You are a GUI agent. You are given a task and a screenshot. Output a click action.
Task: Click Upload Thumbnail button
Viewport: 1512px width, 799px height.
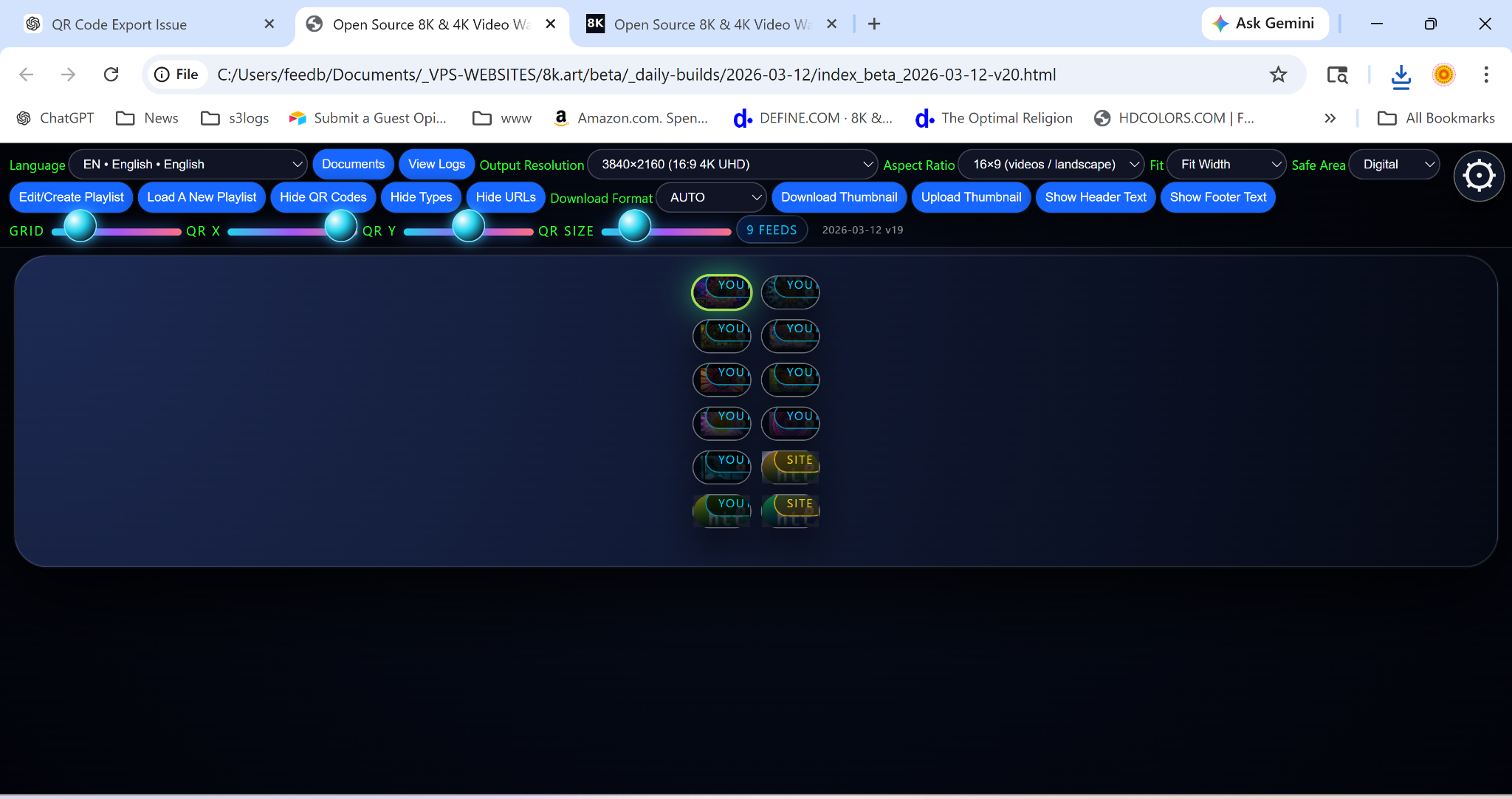pos(972,197)
